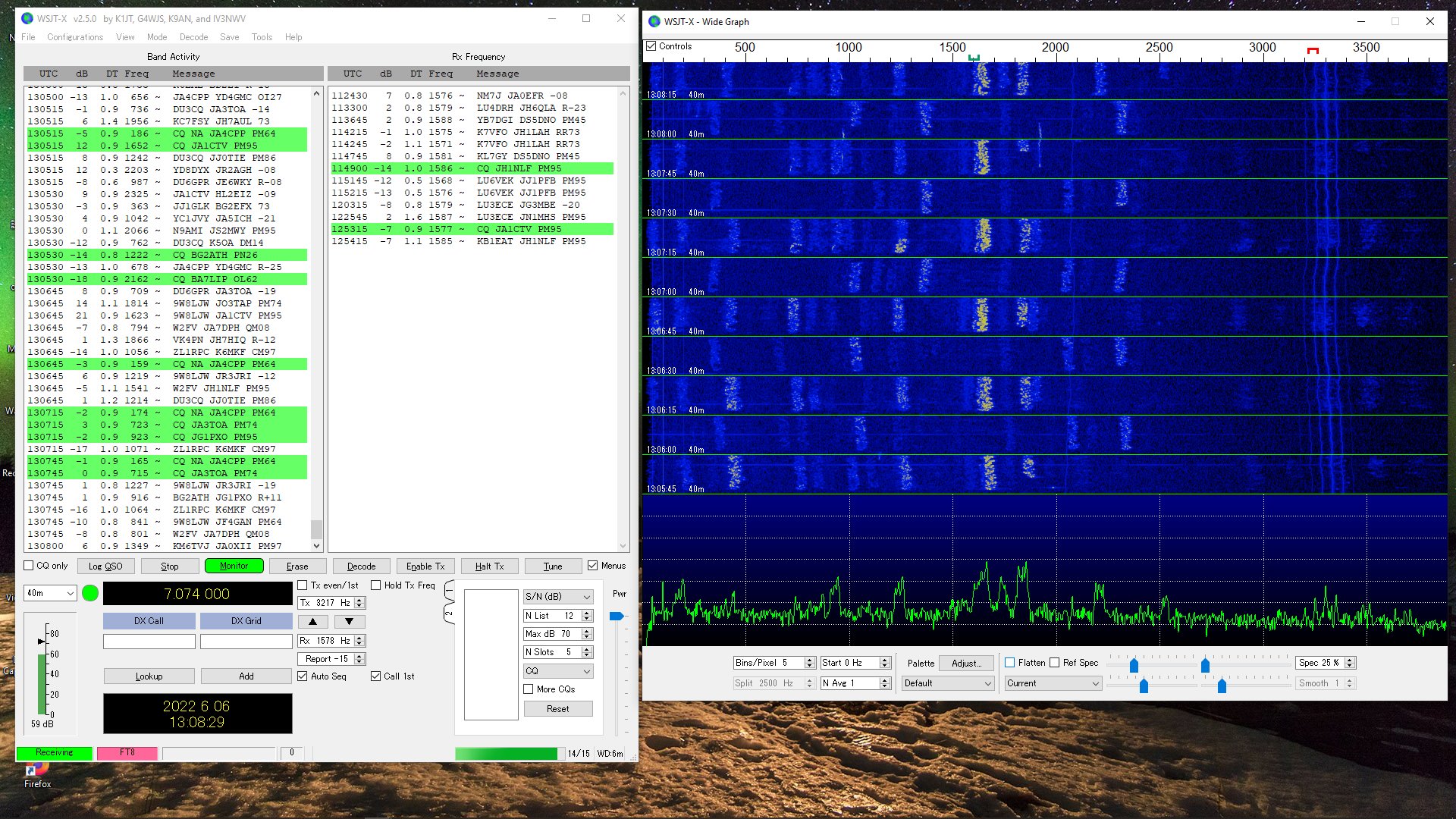Screen dimensions: 1456x819
Task: Open the Default palette dropdown
Action: (x=948, y=683)
